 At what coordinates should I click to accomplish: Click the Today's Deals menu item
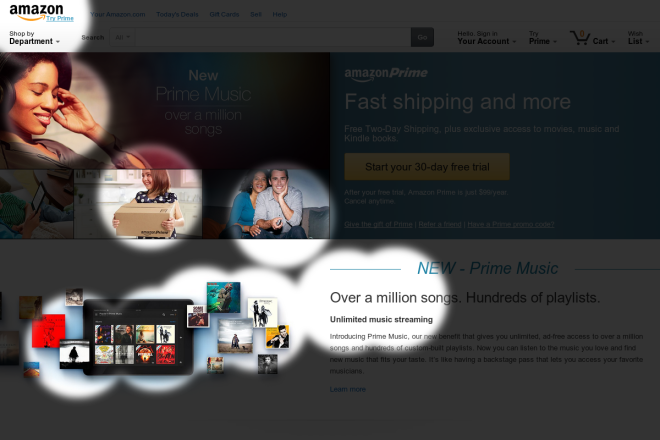tap(177, 14)
